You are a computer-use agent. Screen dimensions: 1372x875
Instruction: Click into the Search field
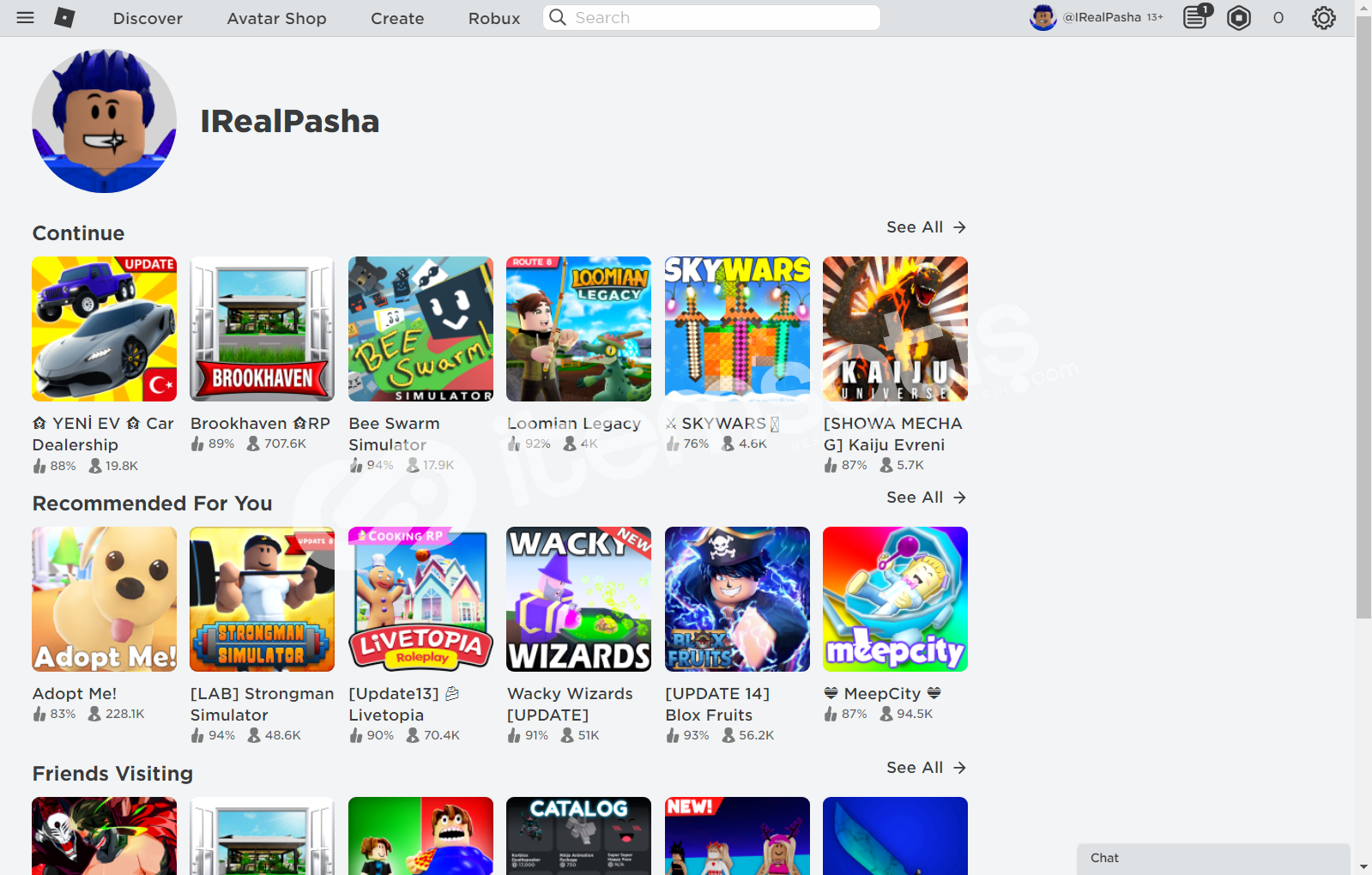pyautogui.click(x=711, y=17)
